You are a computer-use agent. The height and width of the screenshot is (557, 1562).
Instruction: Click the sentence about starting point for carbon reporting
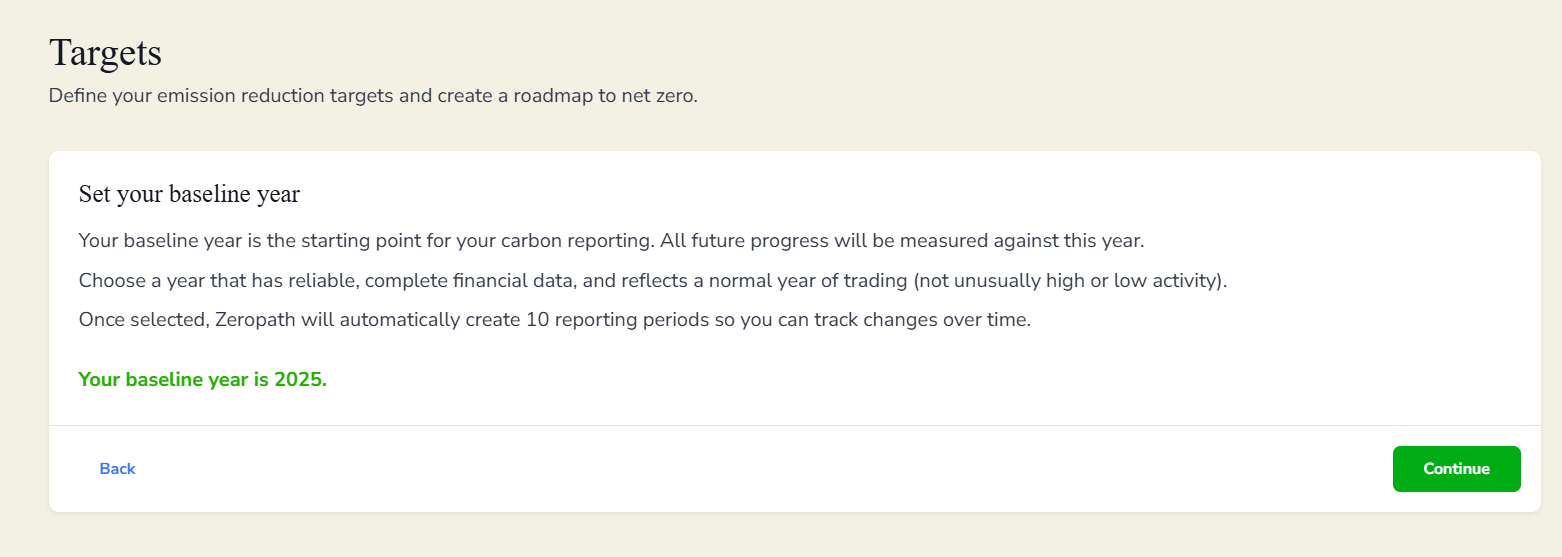[610, 241]
